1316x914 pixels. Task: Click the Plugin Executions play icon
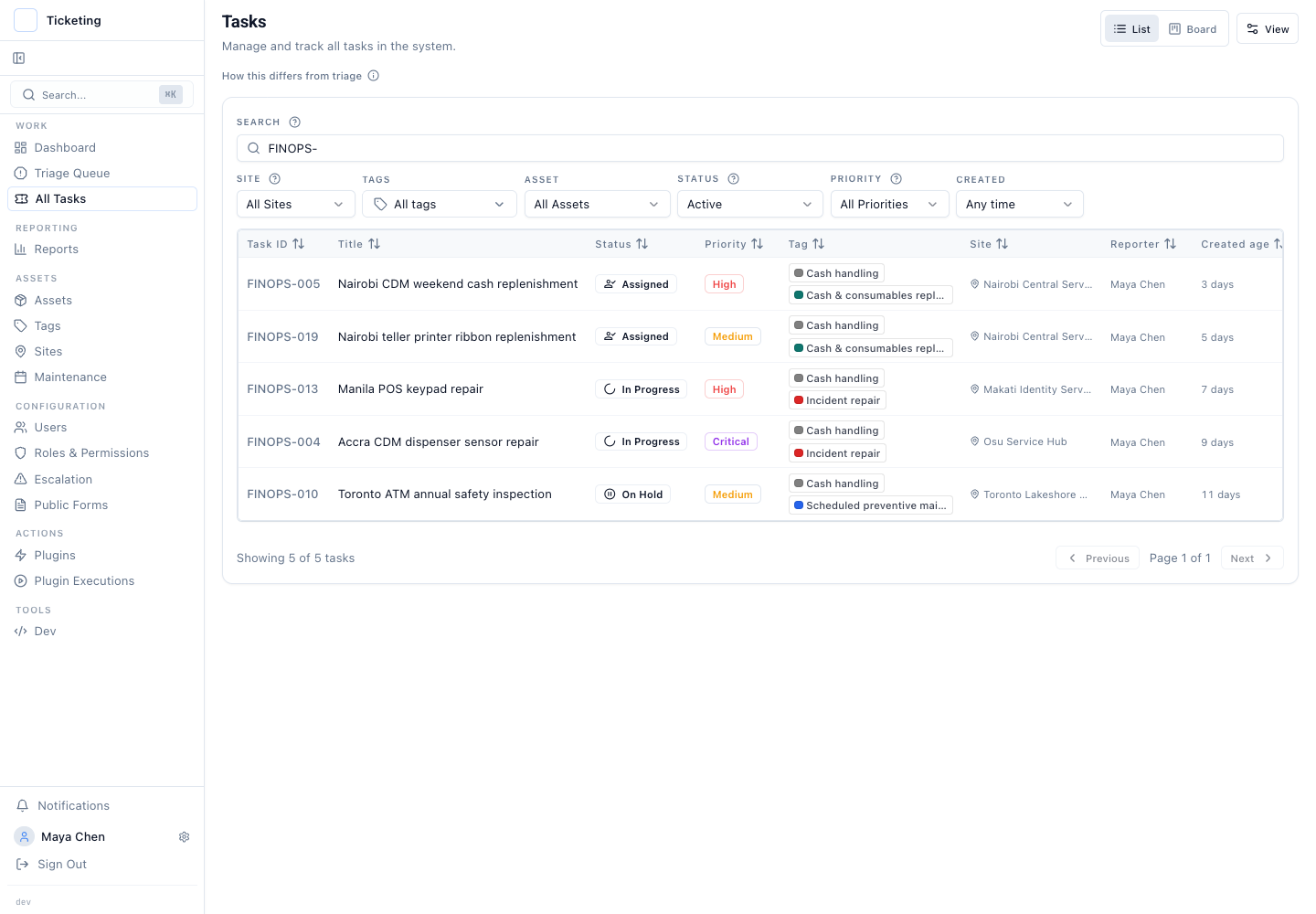21,581
